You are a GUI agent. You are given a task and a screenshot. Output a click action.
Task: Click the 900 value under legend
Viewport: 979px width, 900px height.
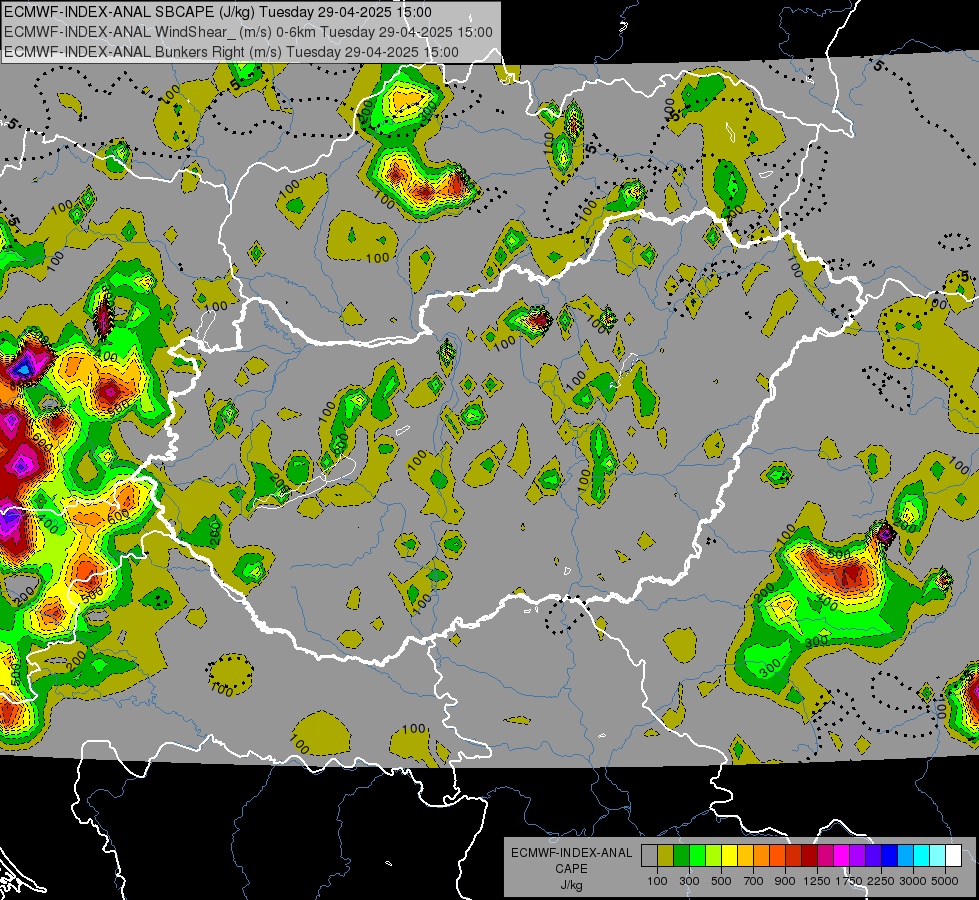[785, 881]
